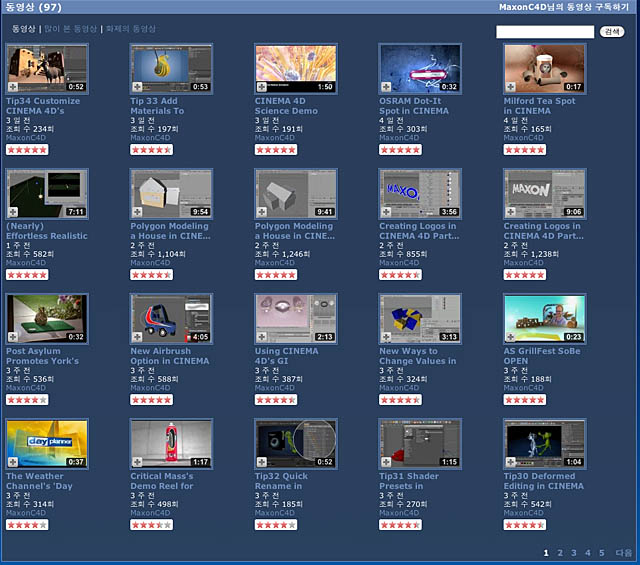Screen dimensions: 640x565
Task: Click plus icon on New Ways to Change Values thumbnail
Action: 386,337
